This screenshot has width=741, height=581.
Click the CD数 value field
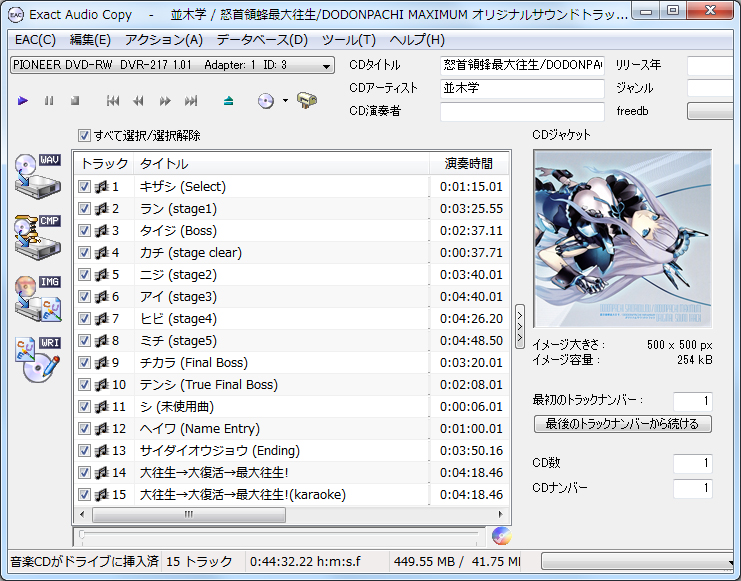[693, 463]
